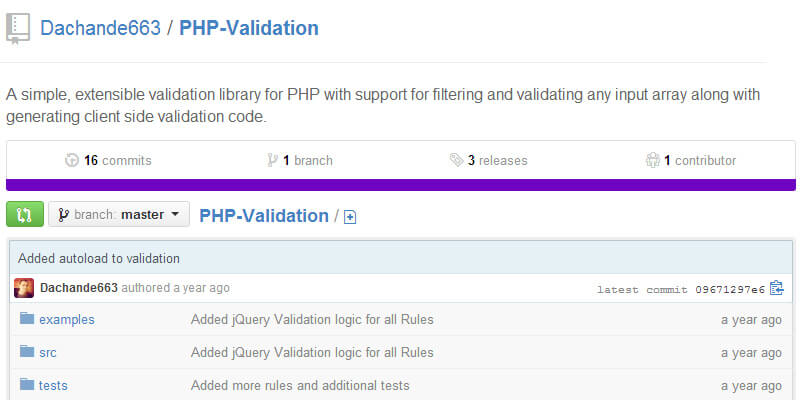
Task: Click the tests folder icon
Action: 26,385
